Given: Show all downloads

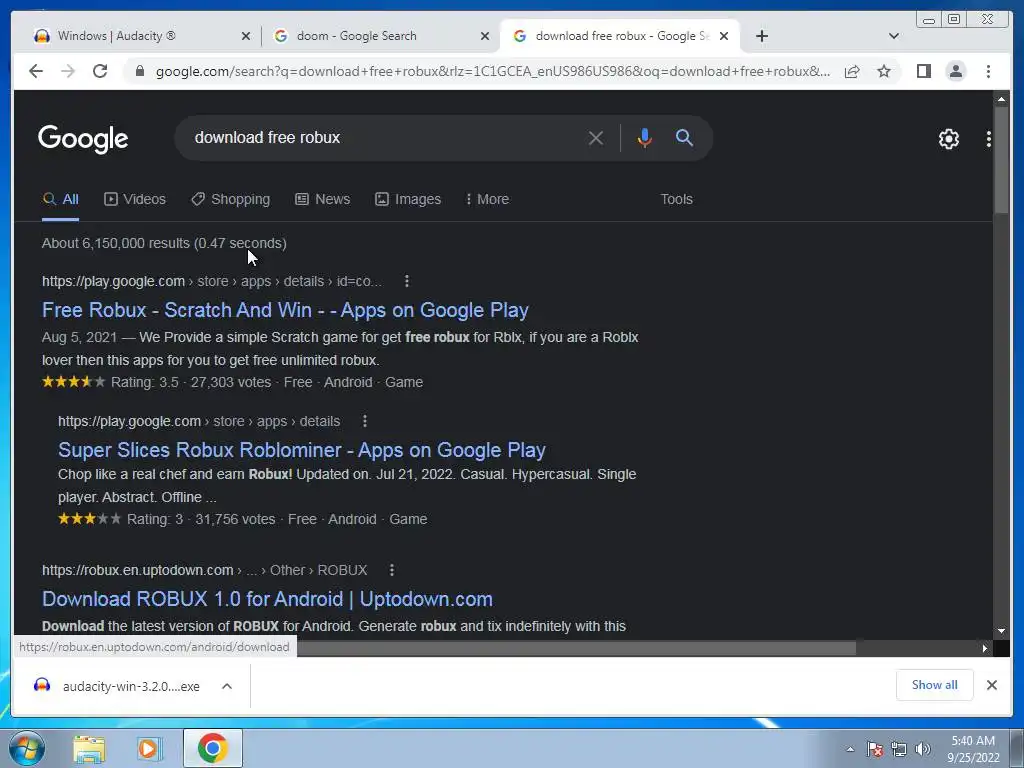Looking at the screenshot, I should click(934, 685).
